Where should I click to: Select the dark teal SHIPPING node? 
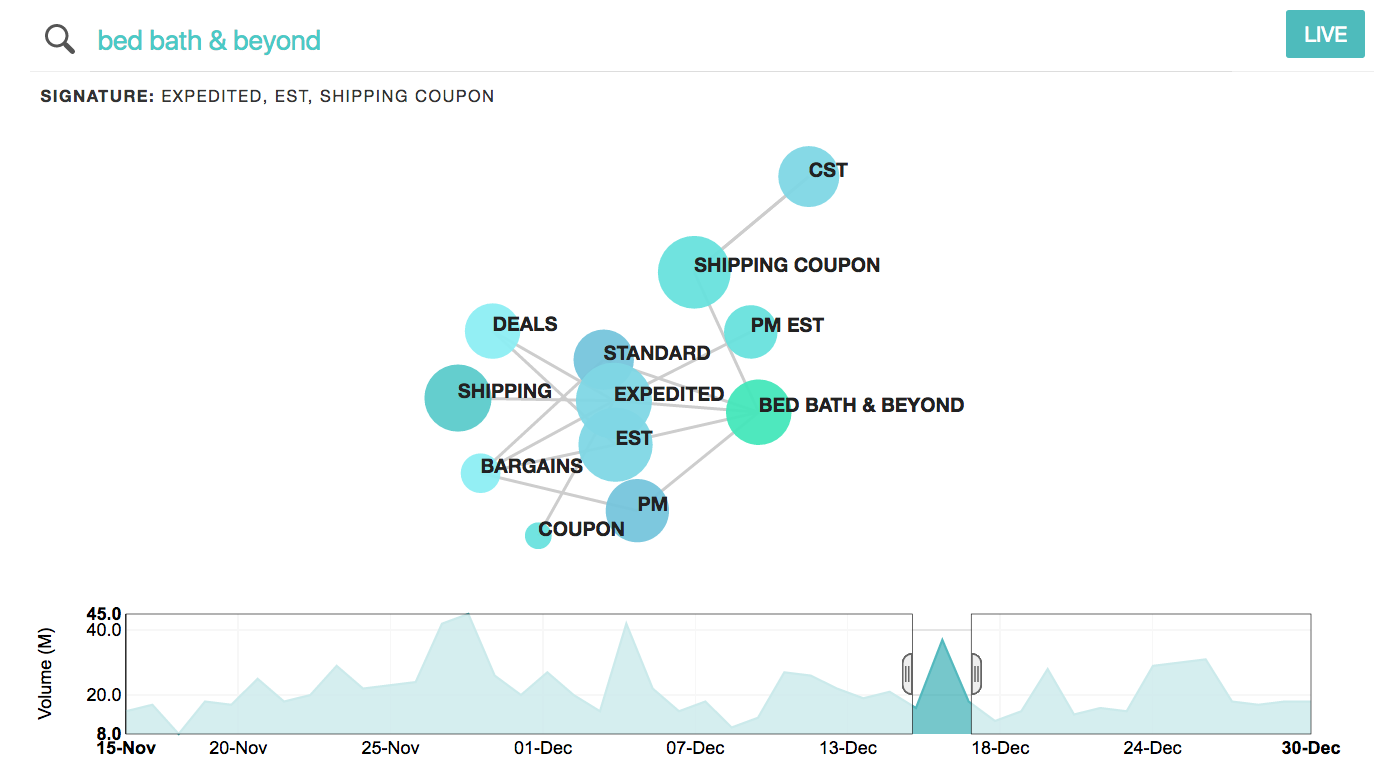[x=457, y=398]
